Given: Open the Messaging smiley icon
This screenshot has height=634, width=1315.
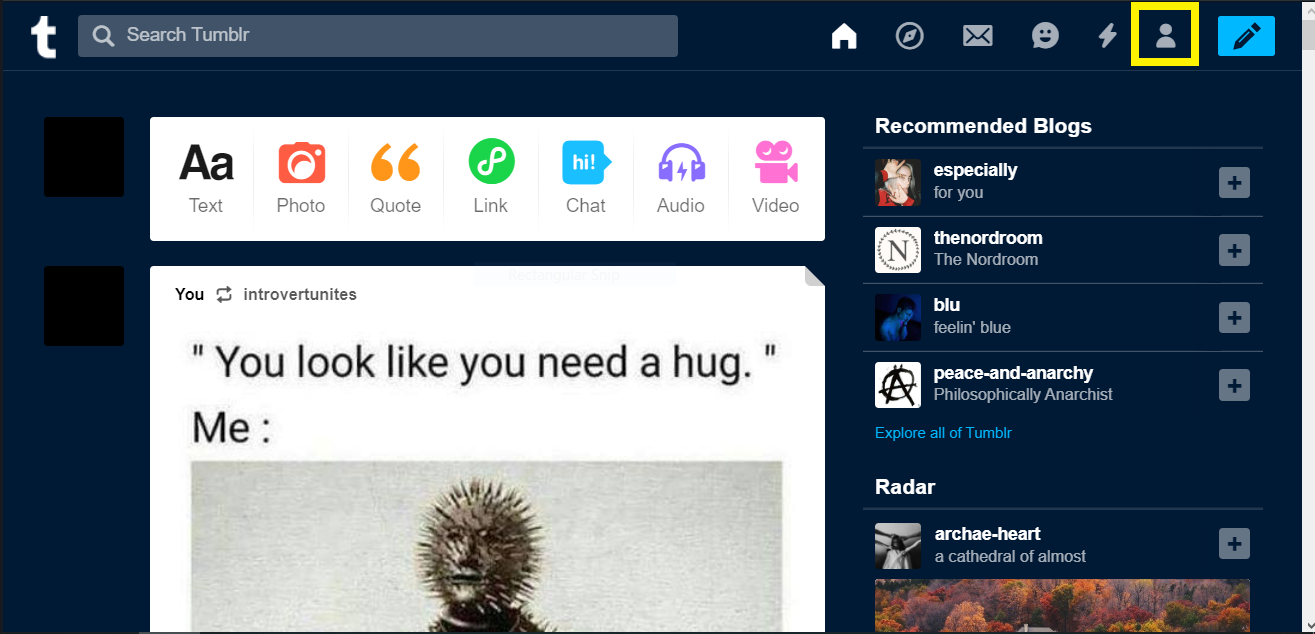Looking at the screenshot, I should [x=1045, y=36].
